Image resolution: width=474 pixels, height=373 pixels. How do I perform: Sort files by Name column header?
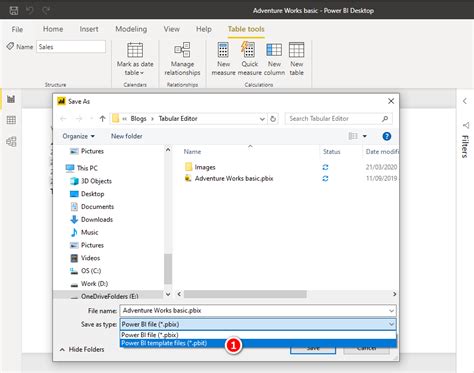(x=192, y=152)
